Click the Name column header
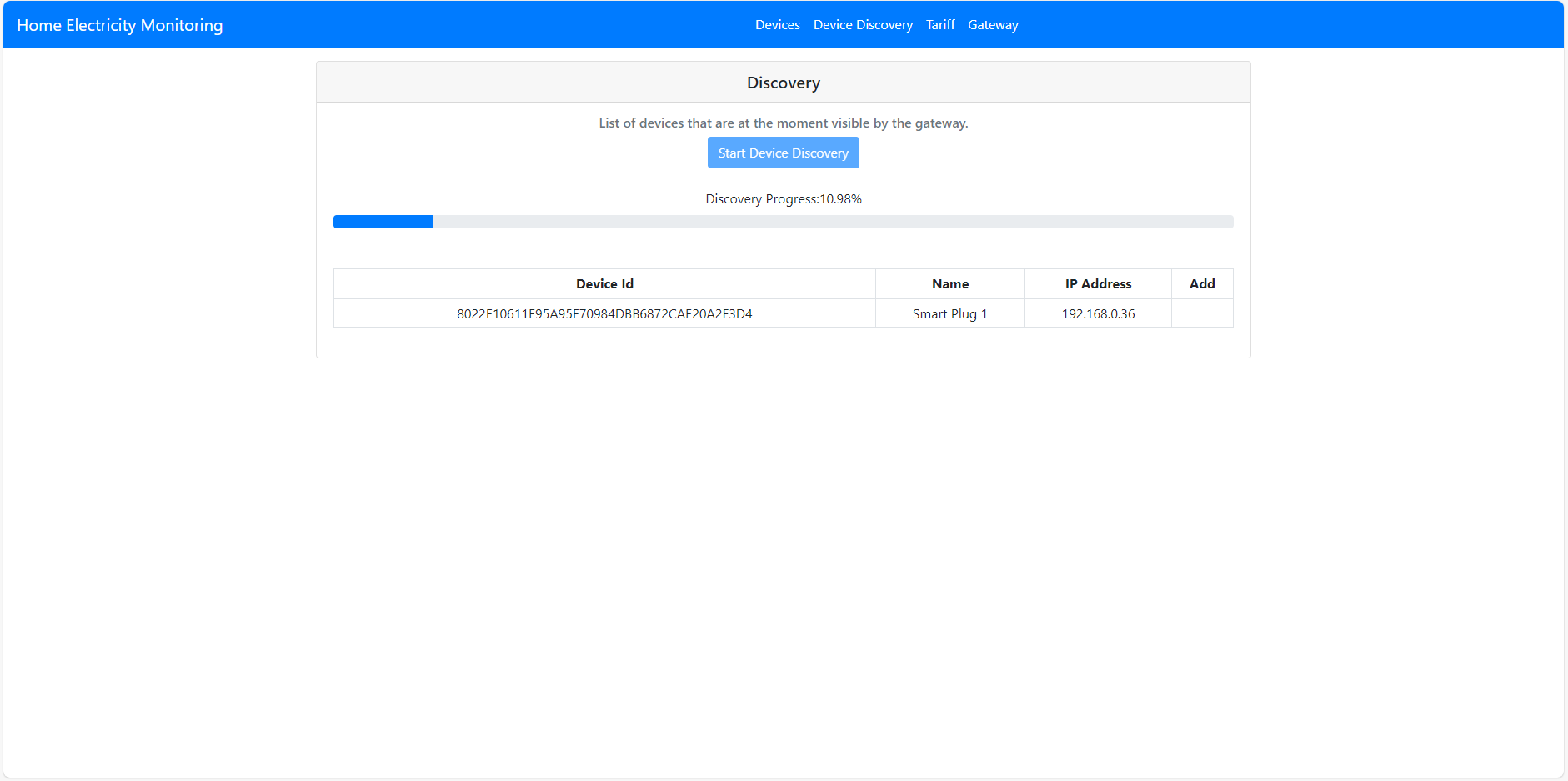The width and height of the screenshot is (1568, 781). [x=949, y=283]
